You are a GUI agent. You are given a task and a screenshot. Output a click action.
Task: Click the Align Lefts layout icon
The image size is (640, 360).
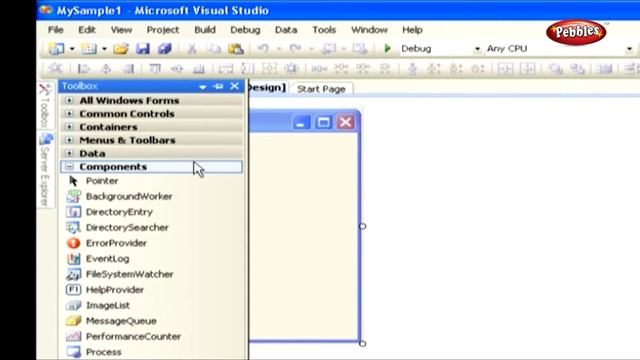tap(84, 69)
